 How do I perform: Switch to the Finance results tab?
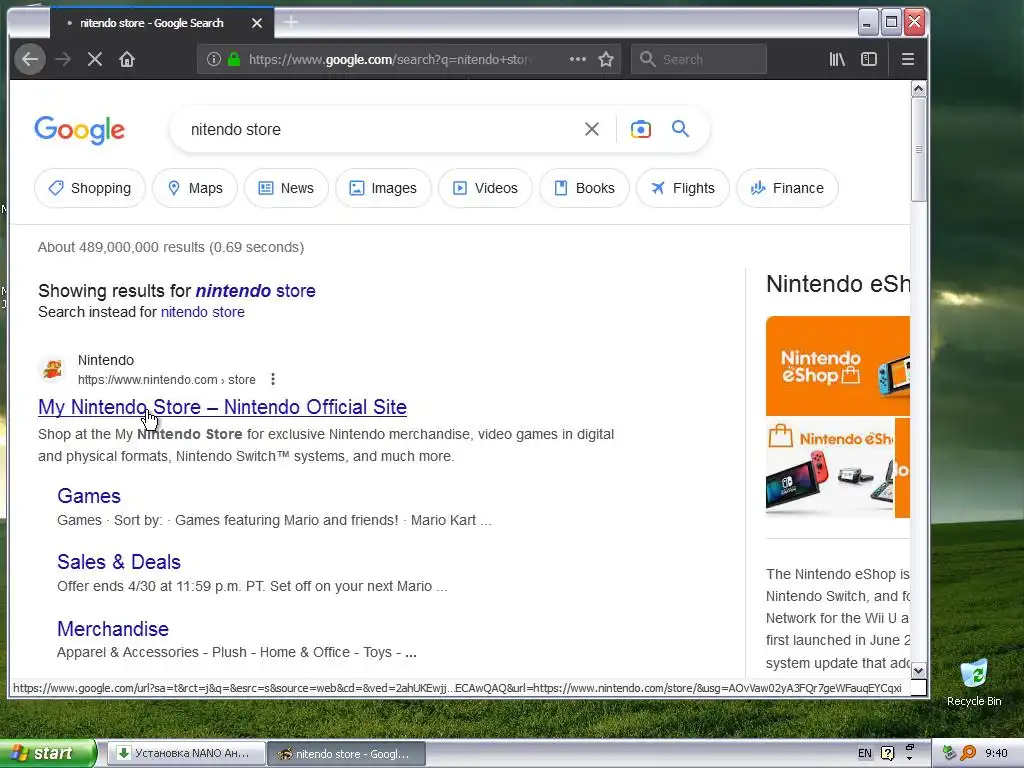pos(787,188)
